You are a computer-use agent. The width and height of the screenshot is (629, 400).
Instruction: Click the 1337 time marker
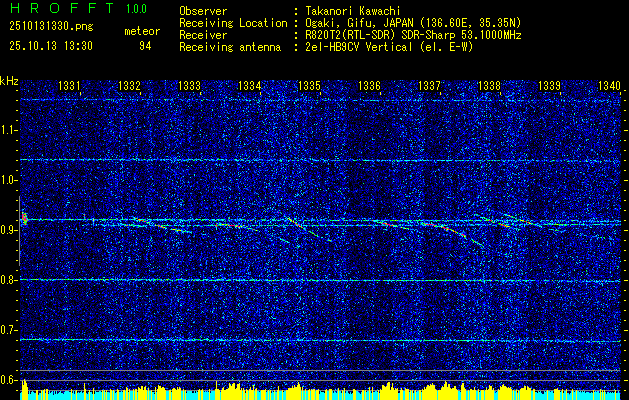click(429, 86)
